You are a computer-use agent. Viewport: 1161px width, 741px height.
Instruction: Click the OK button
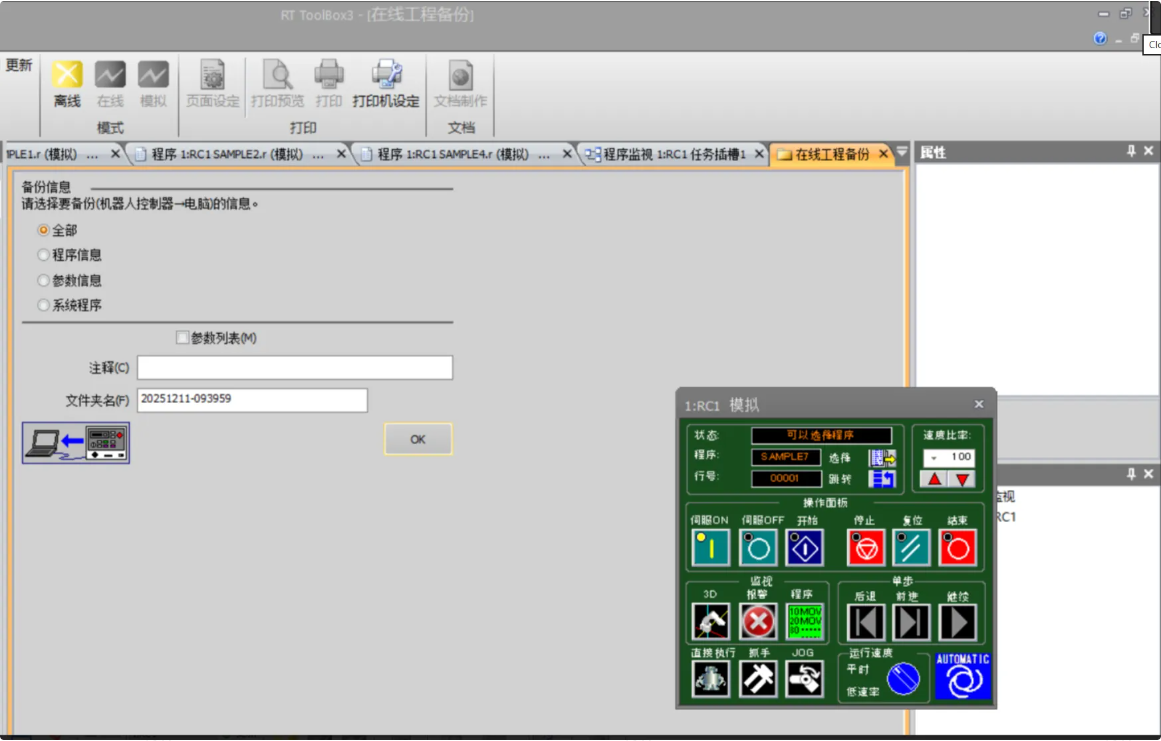click(x=418, y=439)
